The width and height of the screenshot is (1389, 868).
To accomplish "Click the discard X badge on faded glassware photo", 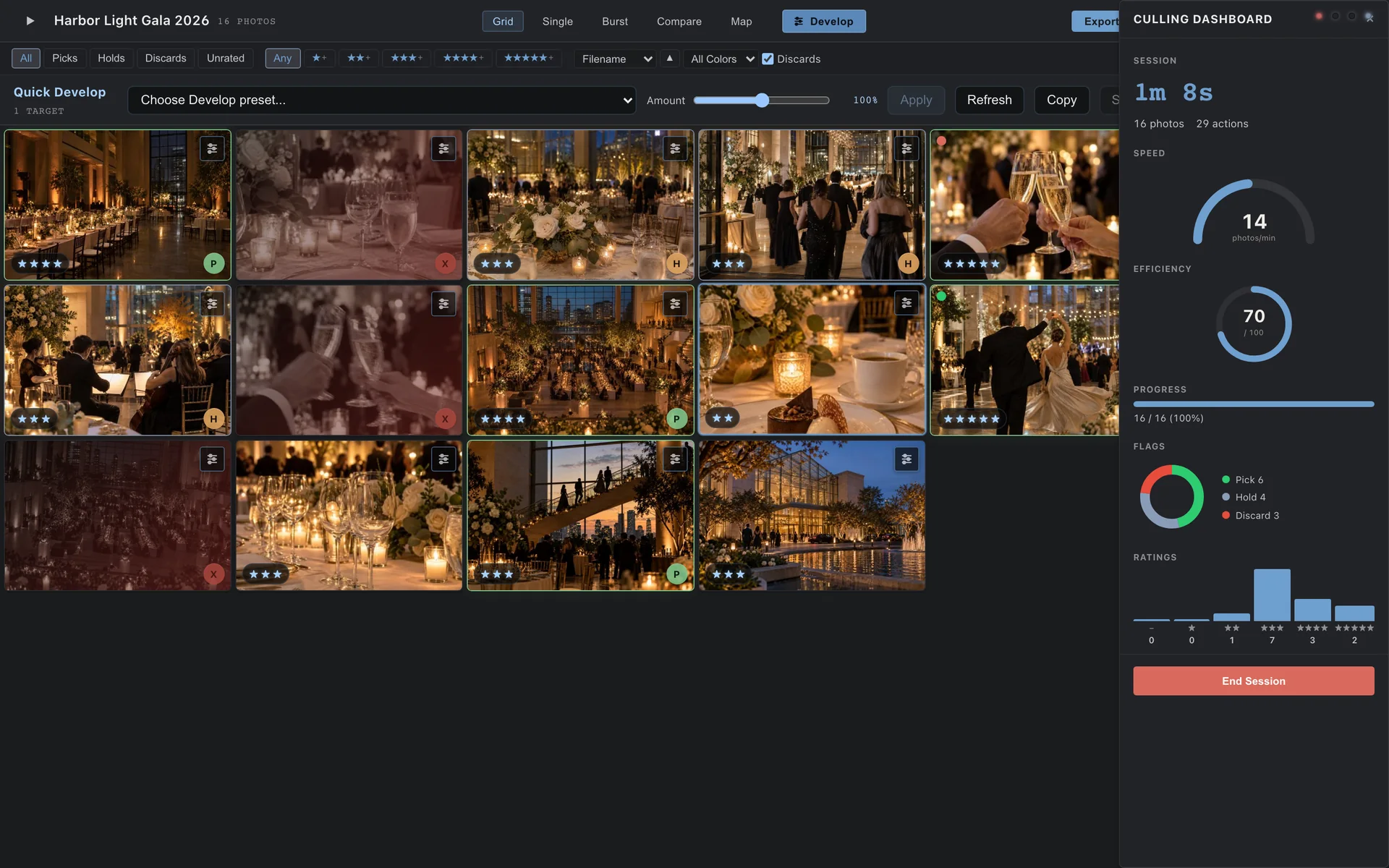I will click(x=445, y=264).
